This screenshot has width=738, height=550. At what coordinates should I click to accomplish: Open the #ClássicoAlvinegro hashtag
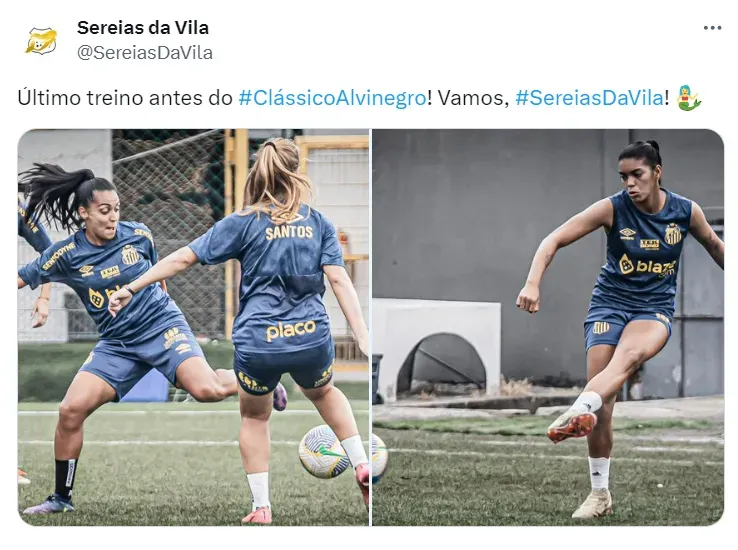332,98
